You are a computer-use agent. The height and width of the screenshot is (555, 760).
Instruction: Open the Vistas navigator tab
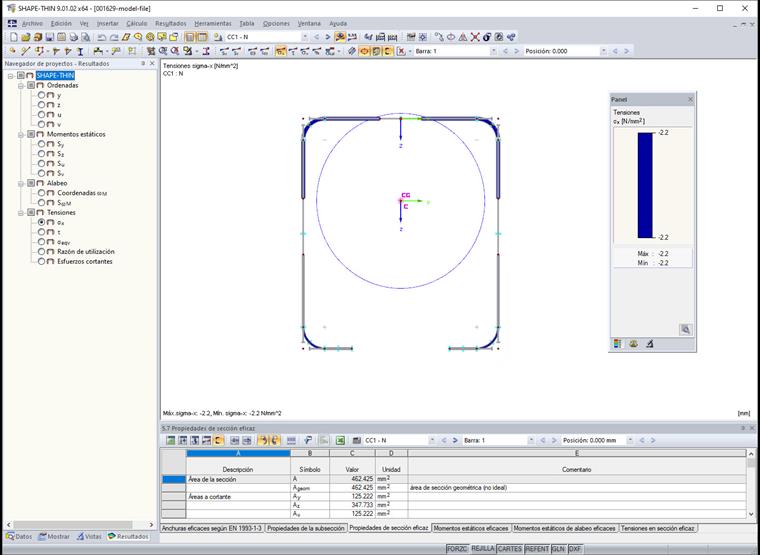pyautogui.click(x=89, y=537)
